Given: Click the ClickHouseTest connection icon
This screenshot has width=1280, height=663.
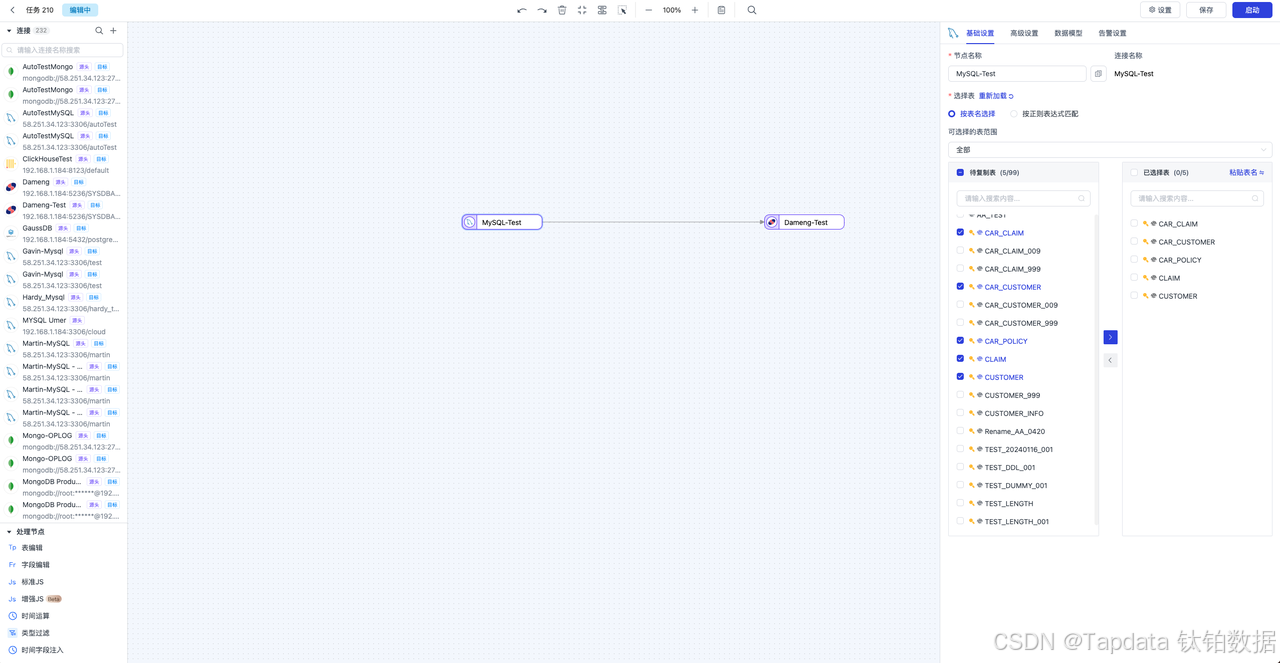Looking at the screenshot, I should coord(11,164).
